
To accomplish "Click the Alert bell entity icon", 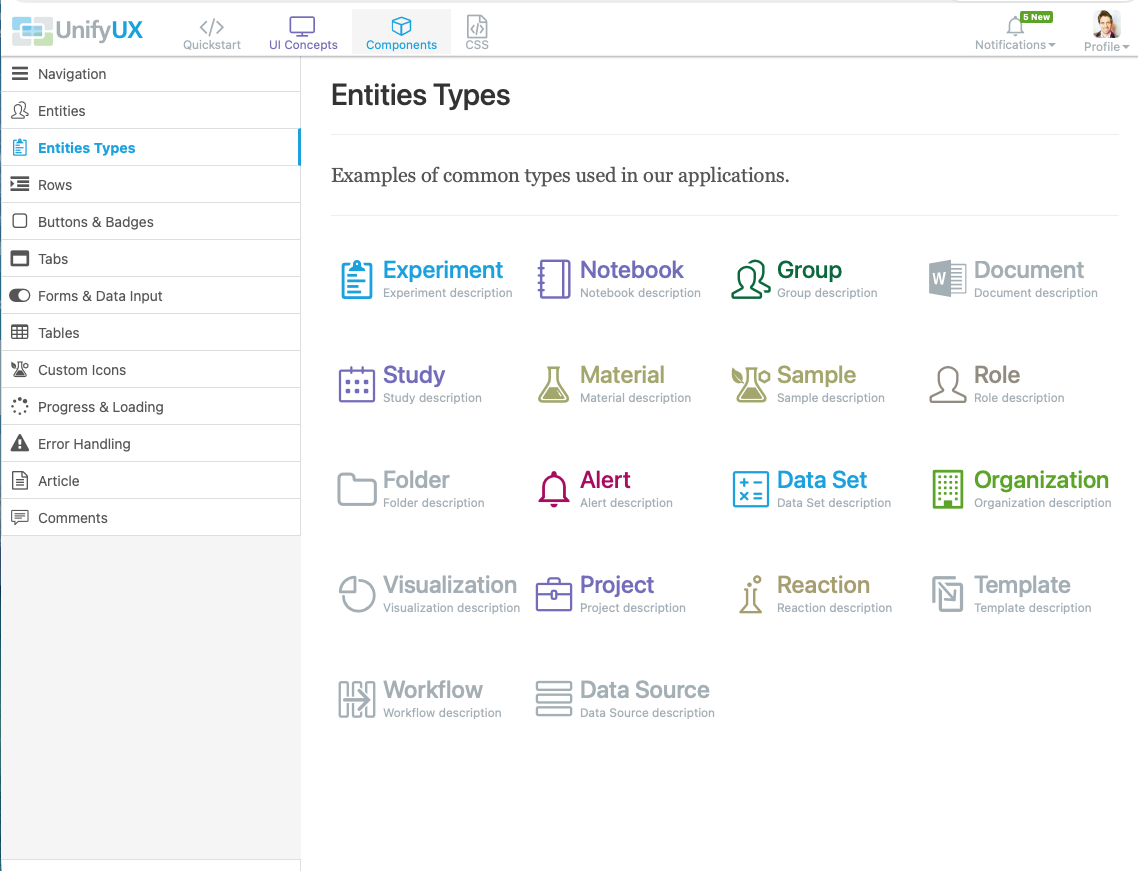I will point(553,489).
